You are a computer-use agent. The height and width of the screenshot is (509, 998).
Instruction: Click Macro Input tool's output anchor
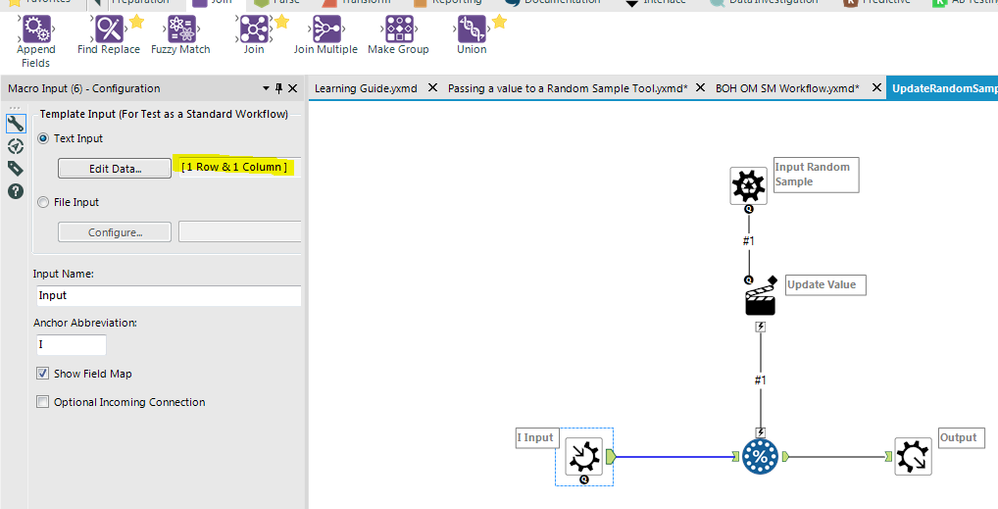[610, 456]
